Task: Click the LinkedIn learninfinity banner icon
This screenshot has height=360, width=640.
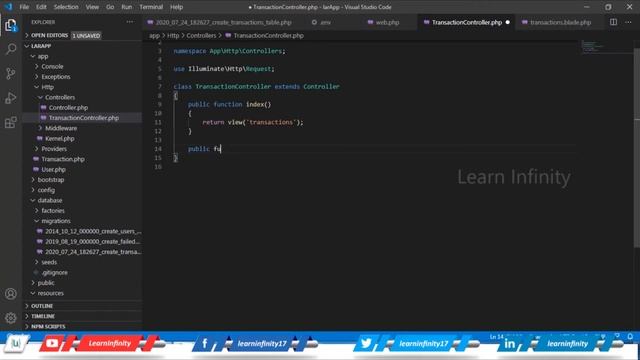Action: coord(509,344)
